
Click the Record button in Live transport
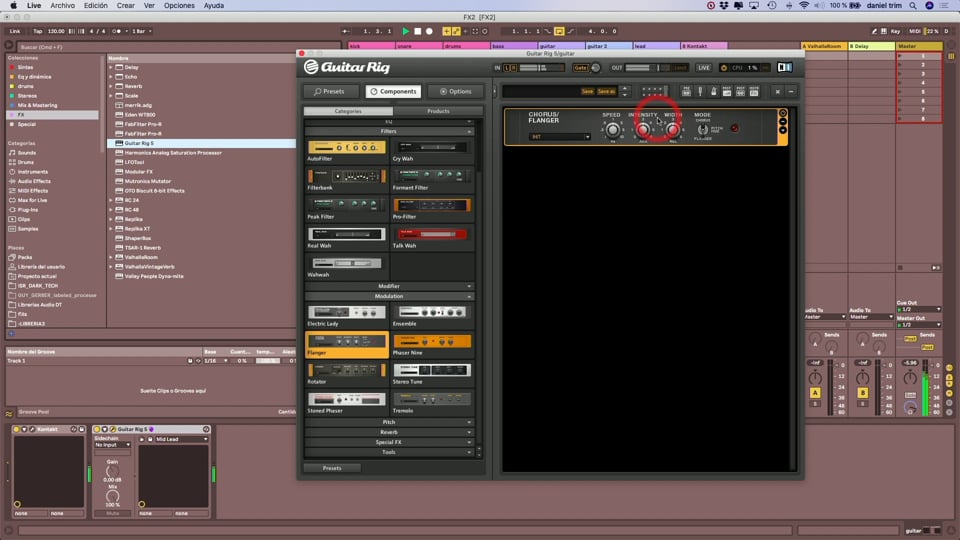(429, 31)
